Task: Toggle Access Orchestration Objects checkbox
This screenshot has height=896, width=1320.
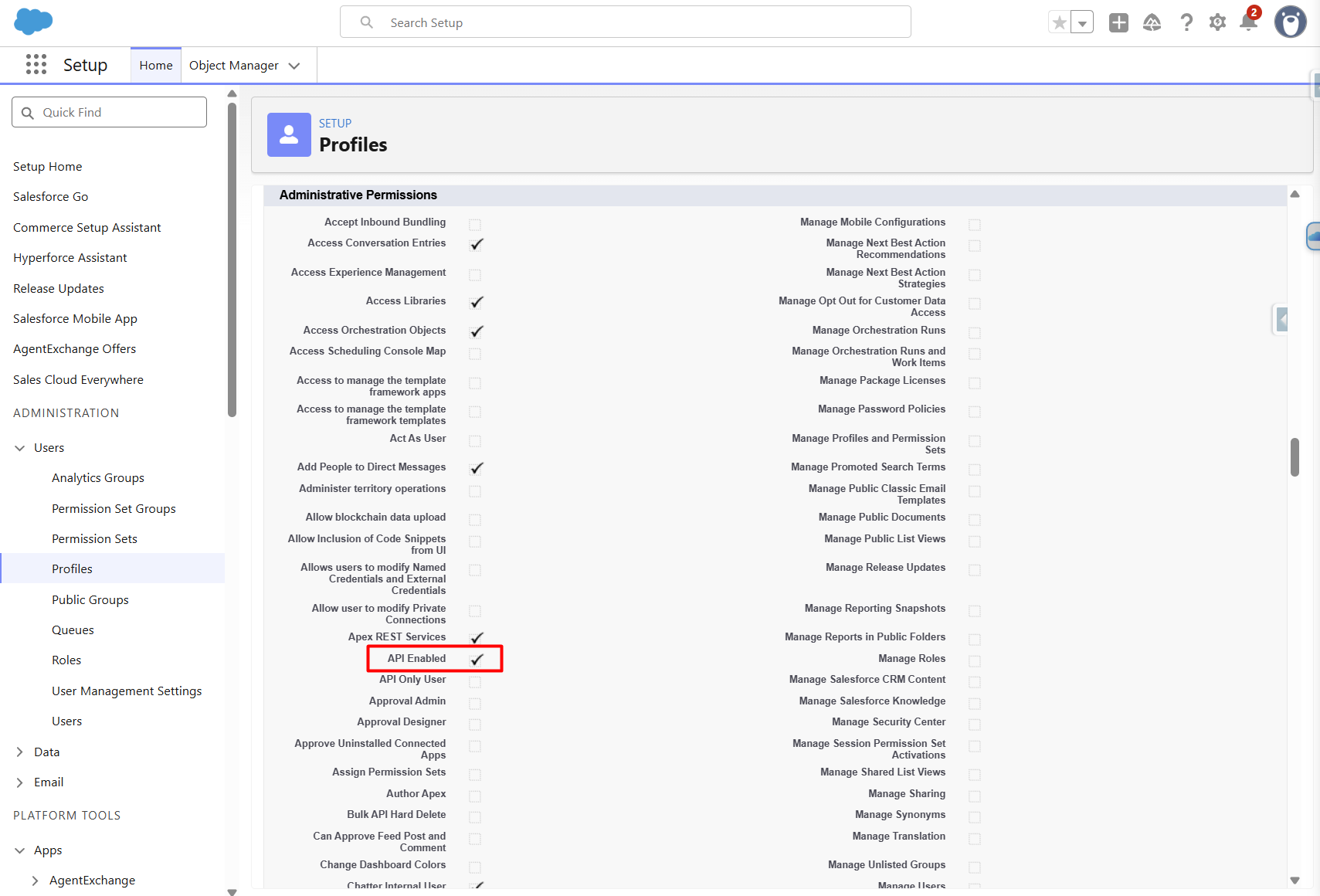Action: (x=477, y=331)
